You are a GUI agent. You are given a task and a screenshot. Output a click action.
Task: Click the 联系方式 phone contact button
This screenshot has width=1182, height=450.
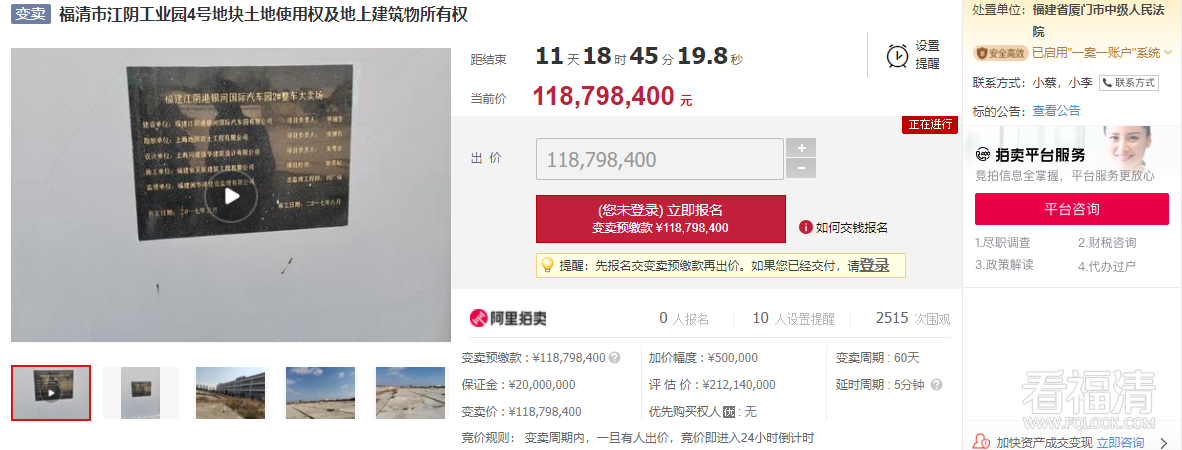click(x=1128, y=82)
